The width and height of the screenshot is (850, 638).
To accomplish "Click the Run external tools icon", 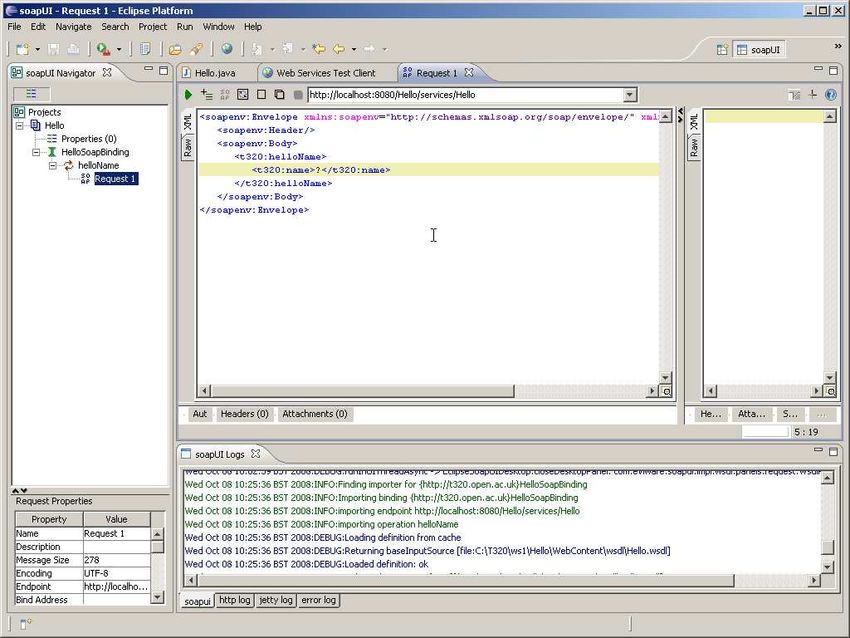I will click(103, 49).
